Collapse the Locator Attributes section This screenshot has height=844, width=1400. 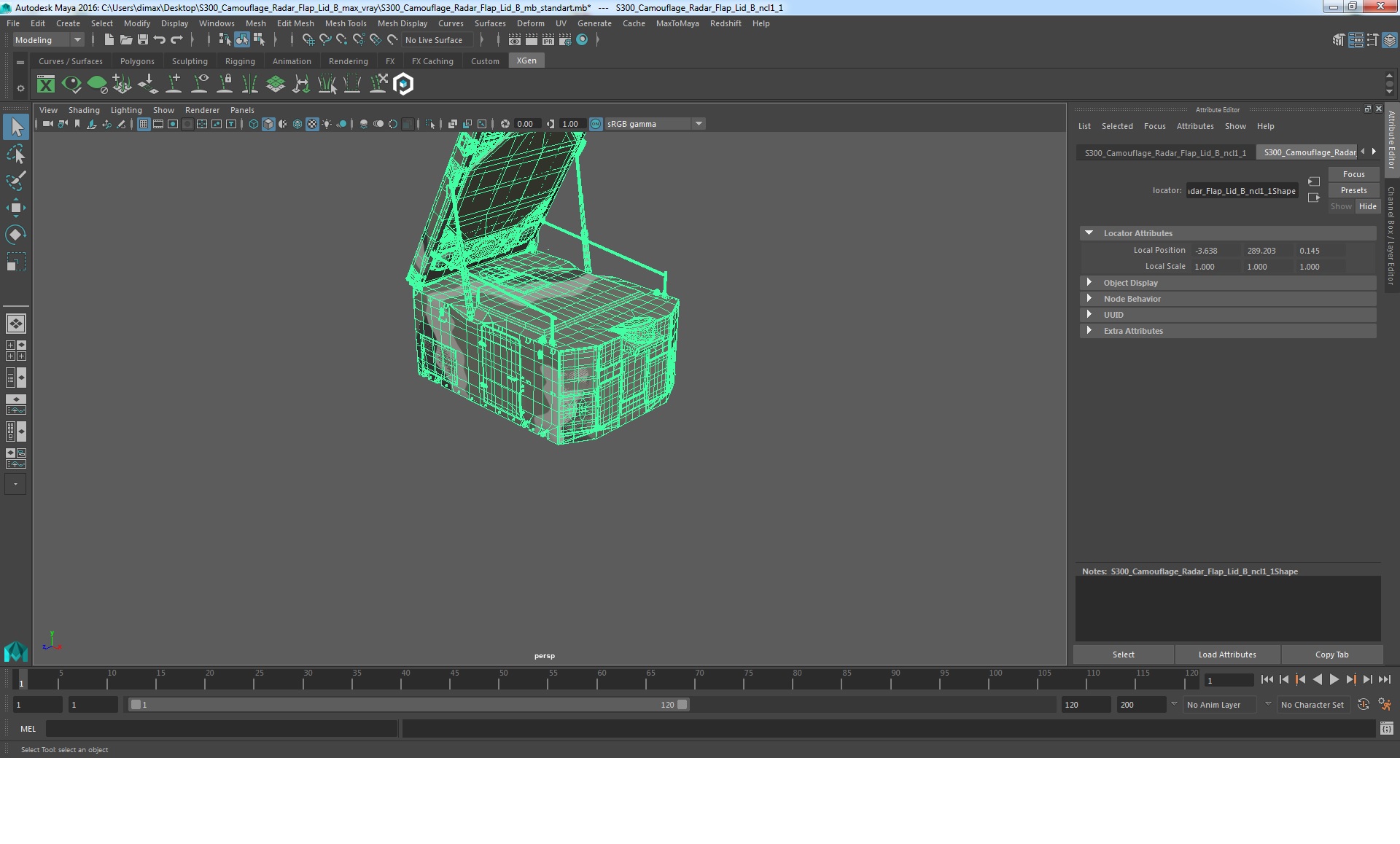point(1228,233)
